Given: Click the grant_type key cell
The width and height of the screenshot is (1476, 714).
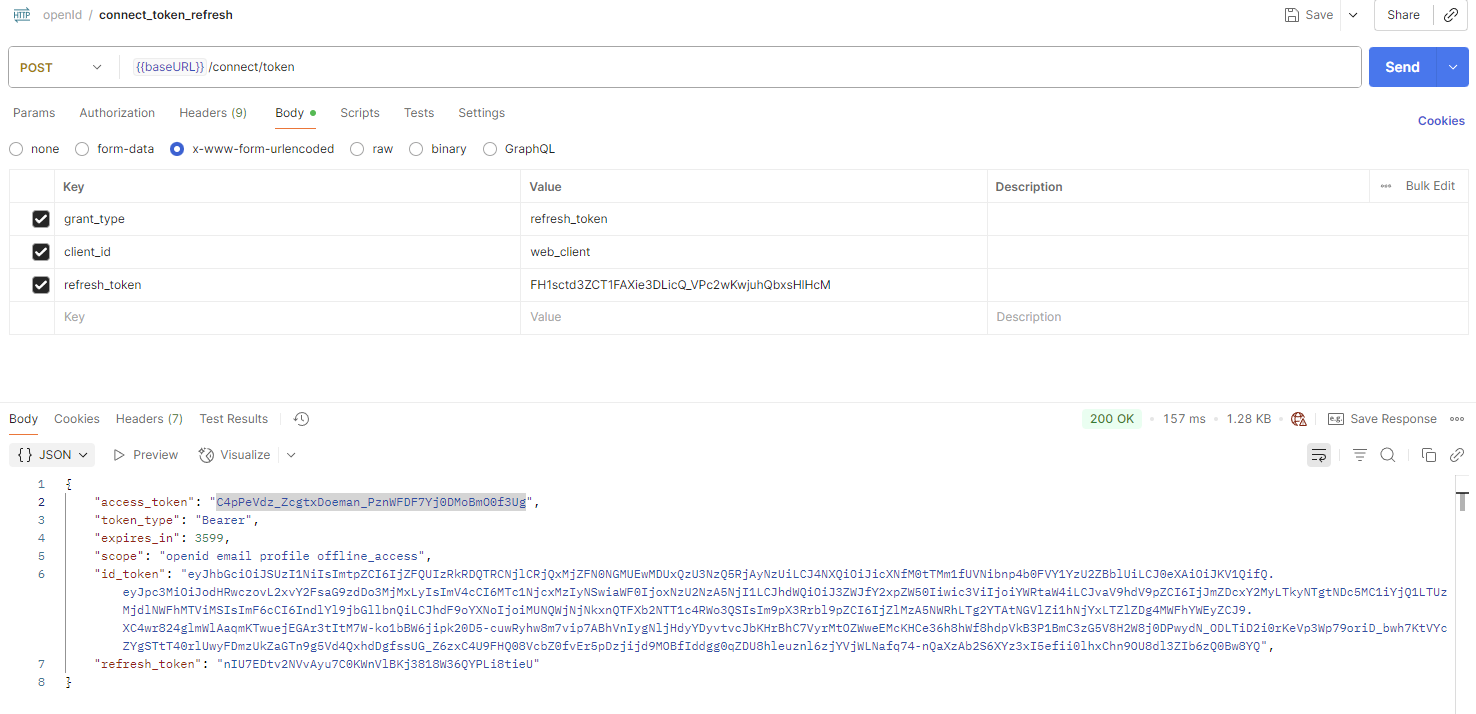Looking at the screenshot, I should coord(287,219).
